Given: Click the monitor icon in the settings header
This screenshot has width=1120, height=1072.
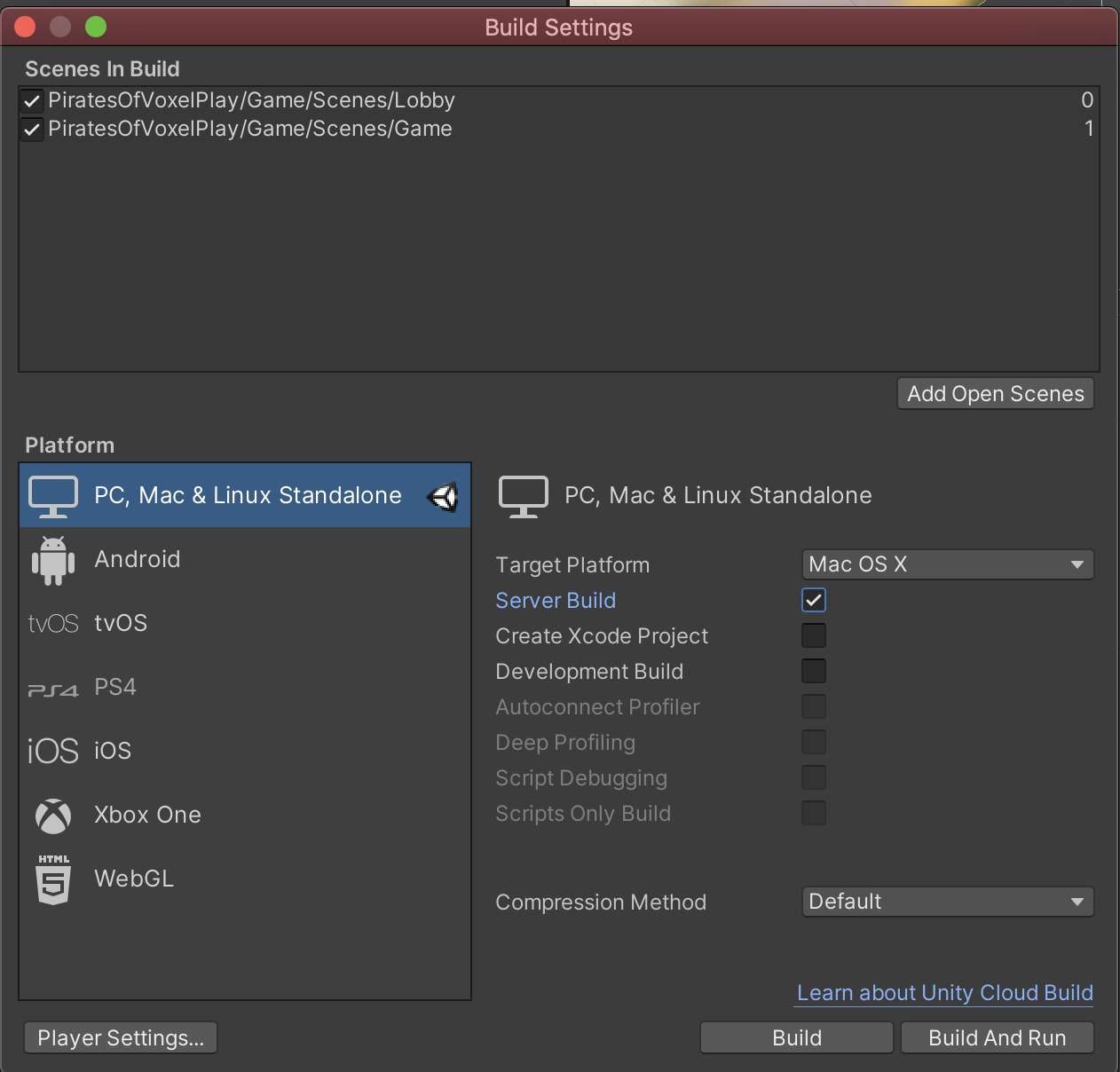Looking at the screenshot, I should pos(524,496).
